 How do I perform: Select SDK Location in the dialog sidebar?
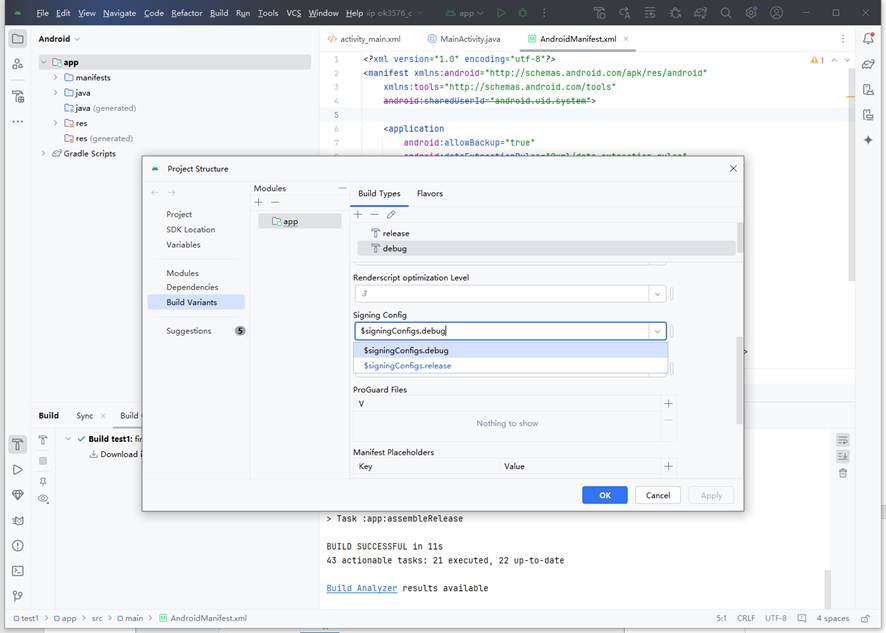coord(190,230)
